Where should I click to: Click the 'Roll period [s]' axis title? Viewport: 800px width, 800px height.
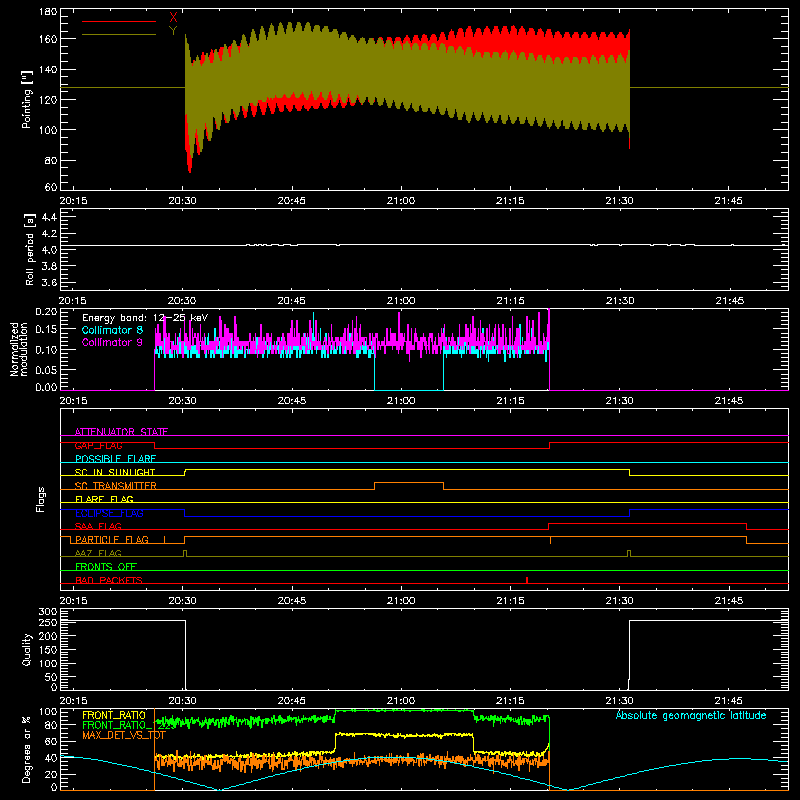(x=30, y=249)
